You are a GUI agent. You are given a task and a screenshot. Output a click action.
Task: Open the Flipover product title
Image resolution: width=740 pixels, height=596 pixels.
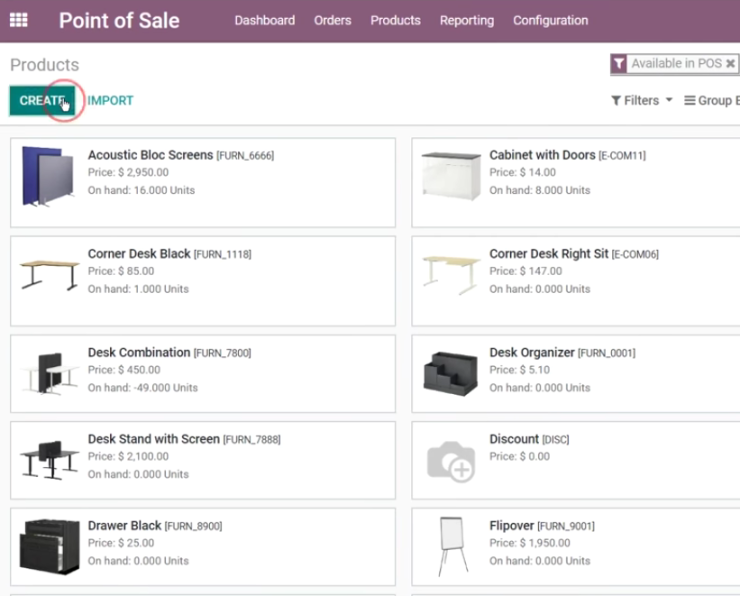(512, 525)
